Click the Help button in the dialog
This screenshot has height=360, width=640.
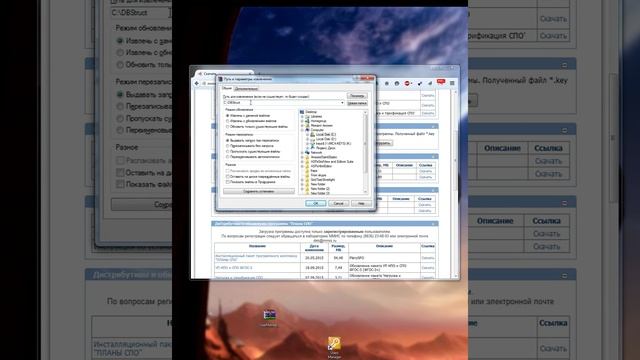pos(361,203)
